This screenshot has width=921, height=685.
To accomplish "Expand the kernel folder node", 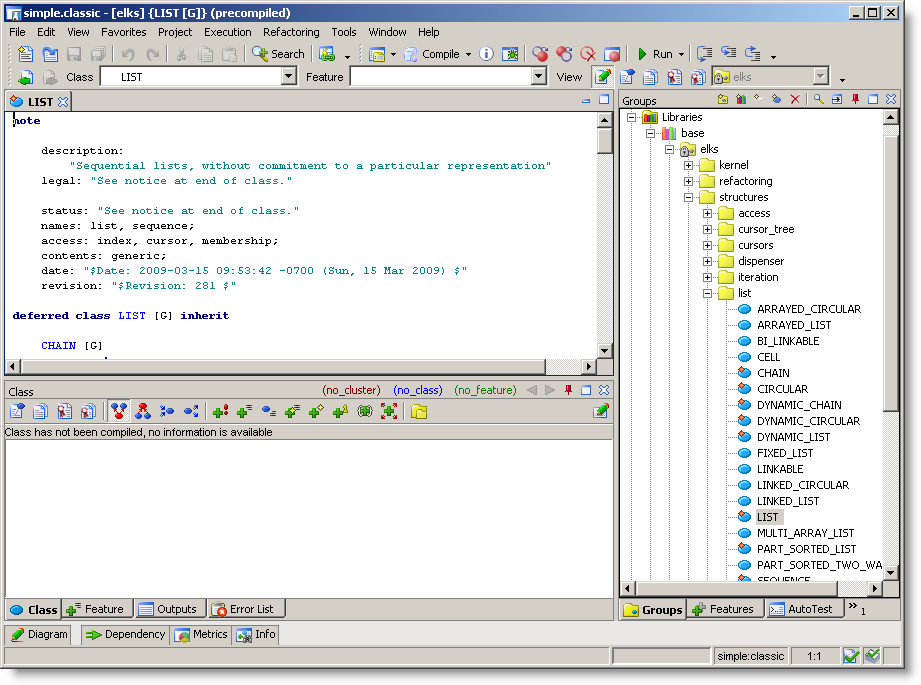I will (689, 165).
